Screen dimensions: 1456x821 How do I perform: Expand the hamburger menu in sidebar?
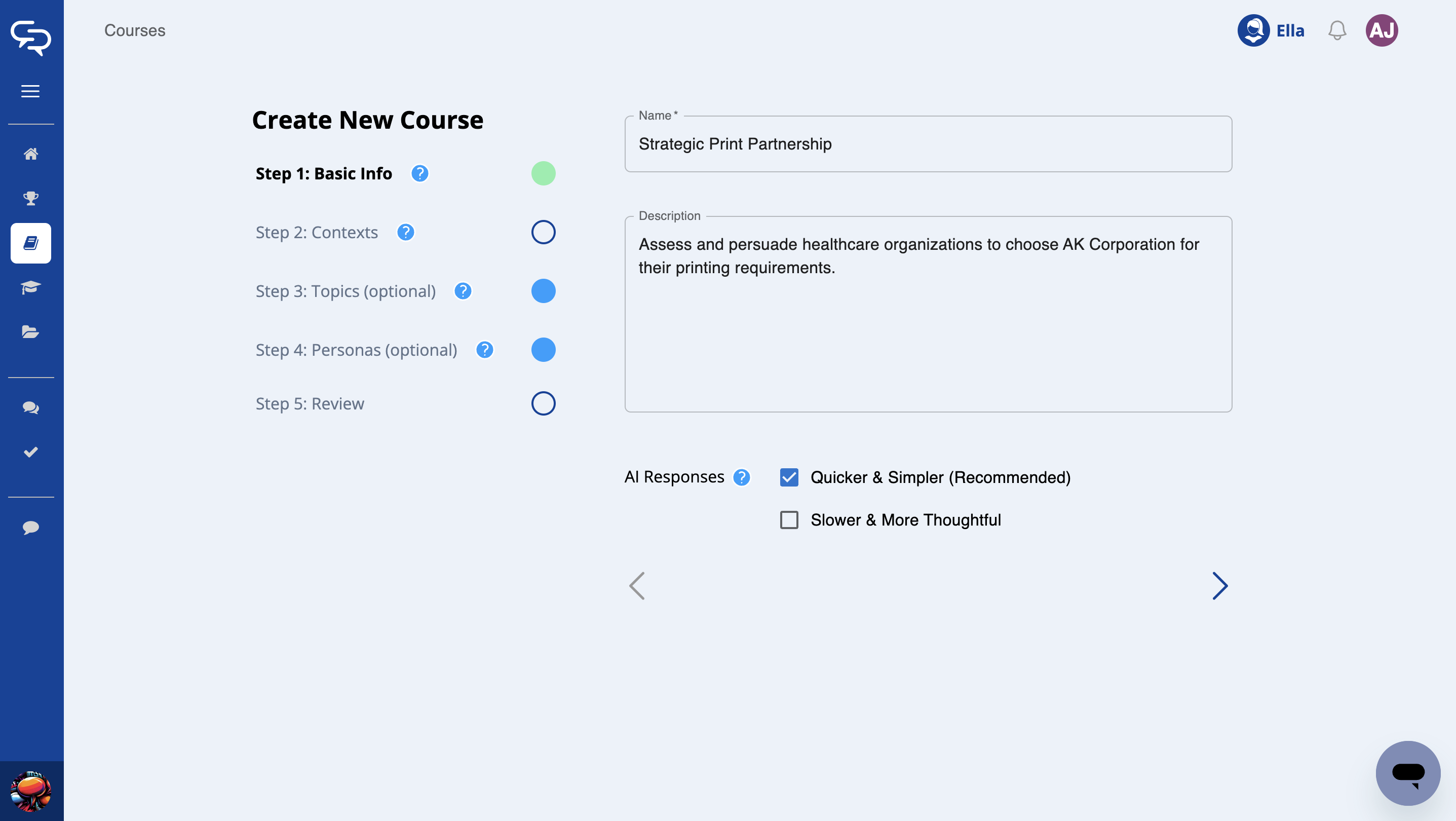click(x=30, y=91)
